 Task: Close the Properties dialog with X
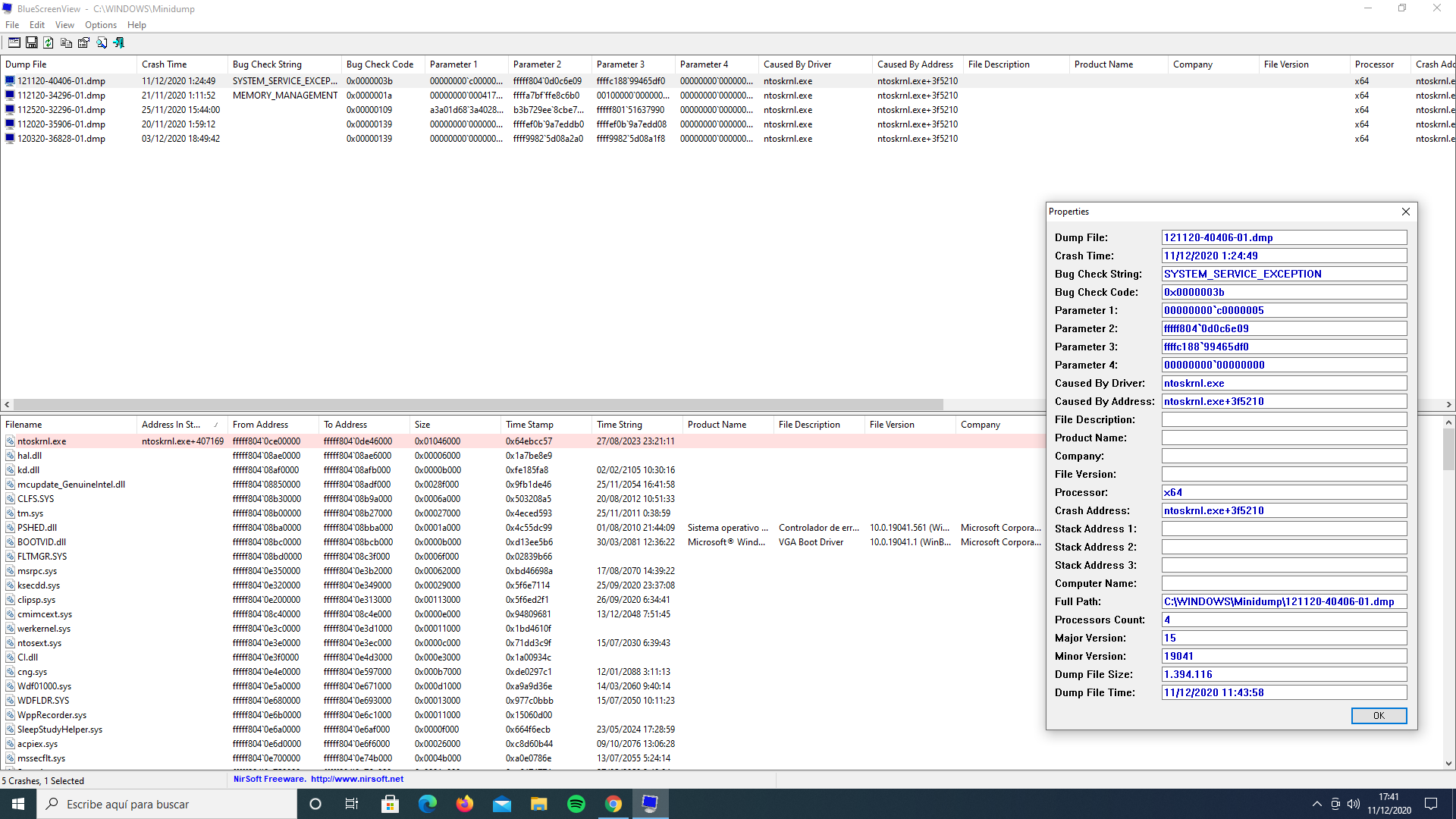point(1405,212)
